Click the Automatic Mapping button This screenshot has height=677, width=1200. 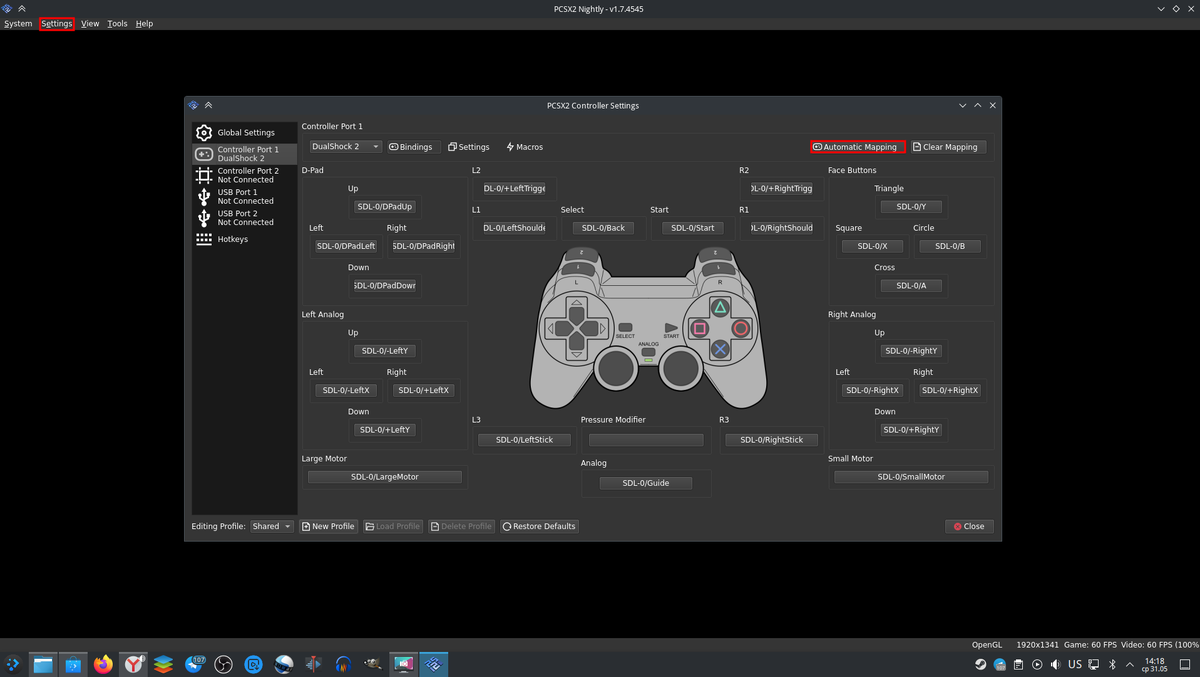pos(857,147)
